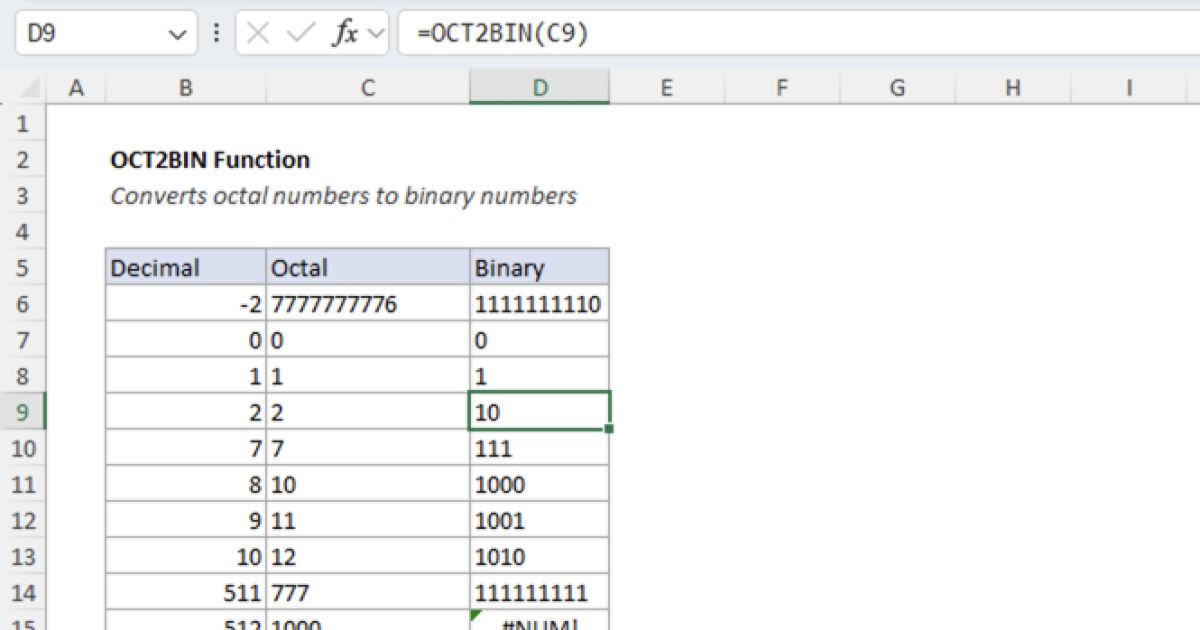1200x630 pixels.
Task: Click the fill handle on cell D9
Action: point(608,427)
